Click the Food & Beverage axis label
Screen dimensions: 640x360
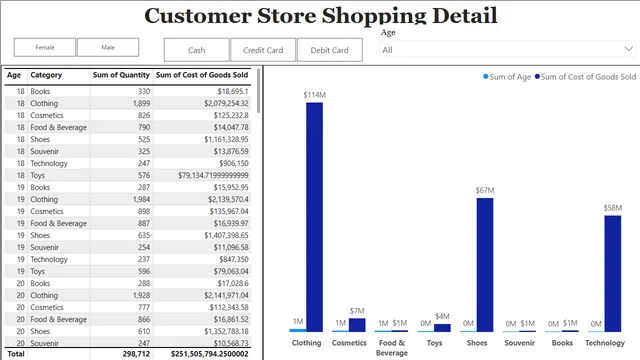click(x=392, y=348)
